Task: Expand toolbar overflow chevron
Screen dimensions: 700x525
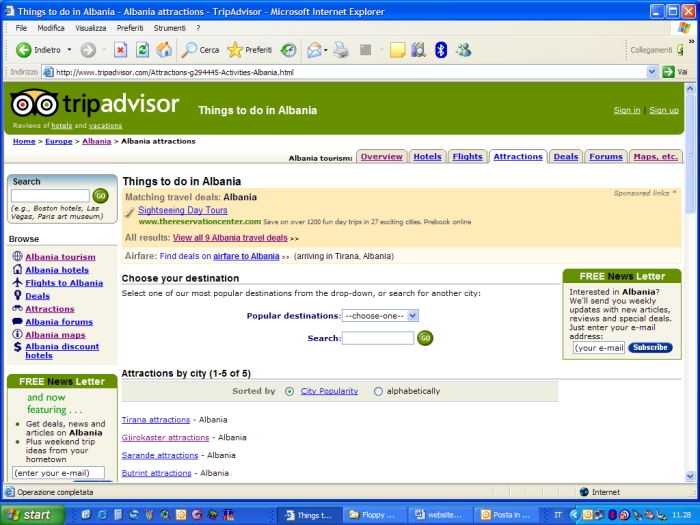Action: [x=692, y=41]
